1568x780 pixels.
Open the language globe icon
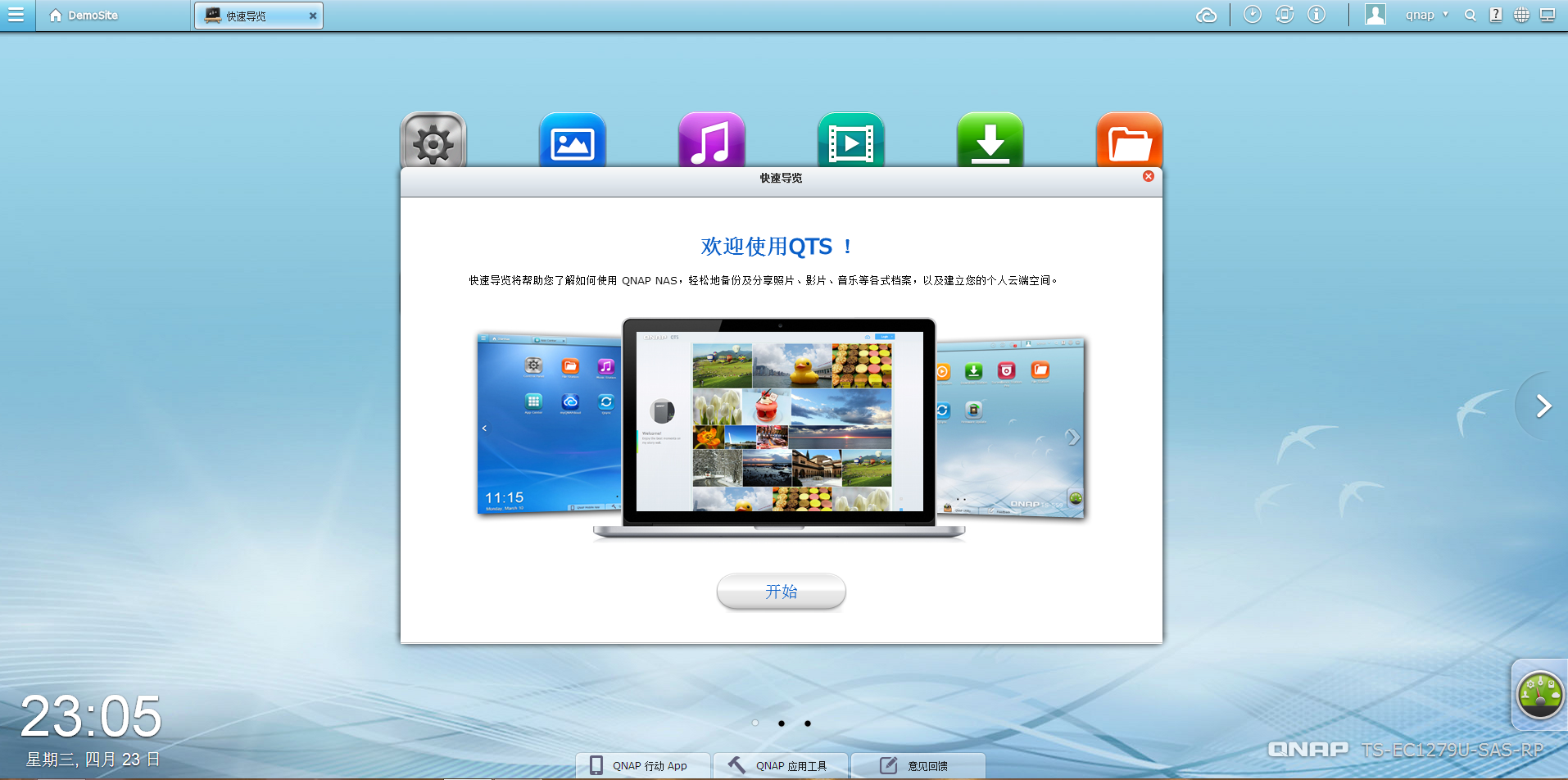pos(1521,15)
